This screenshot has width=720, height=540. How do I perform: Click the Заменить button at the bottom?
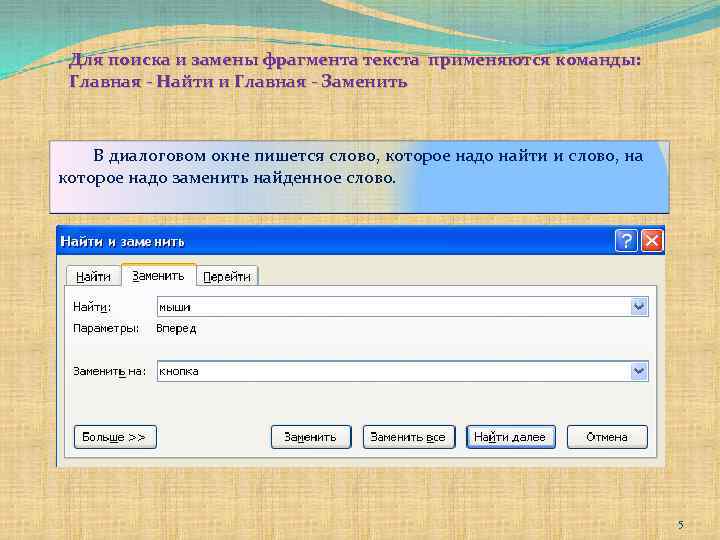click(x=311, y=437)
